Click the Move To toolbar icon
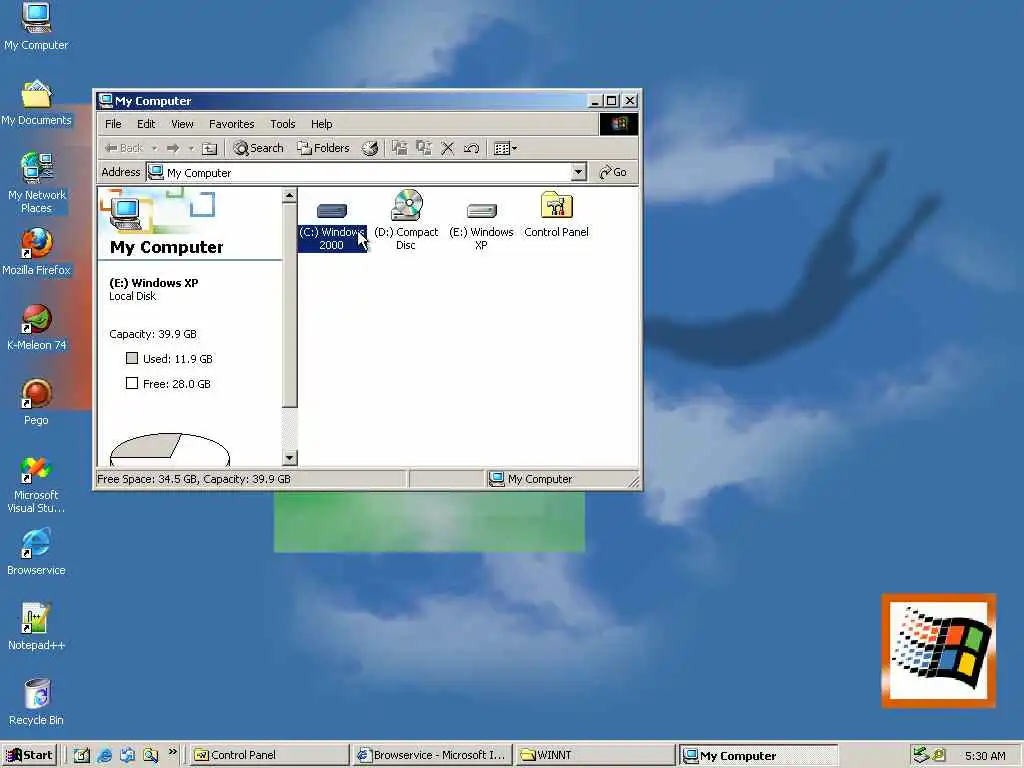 point(399,148)
